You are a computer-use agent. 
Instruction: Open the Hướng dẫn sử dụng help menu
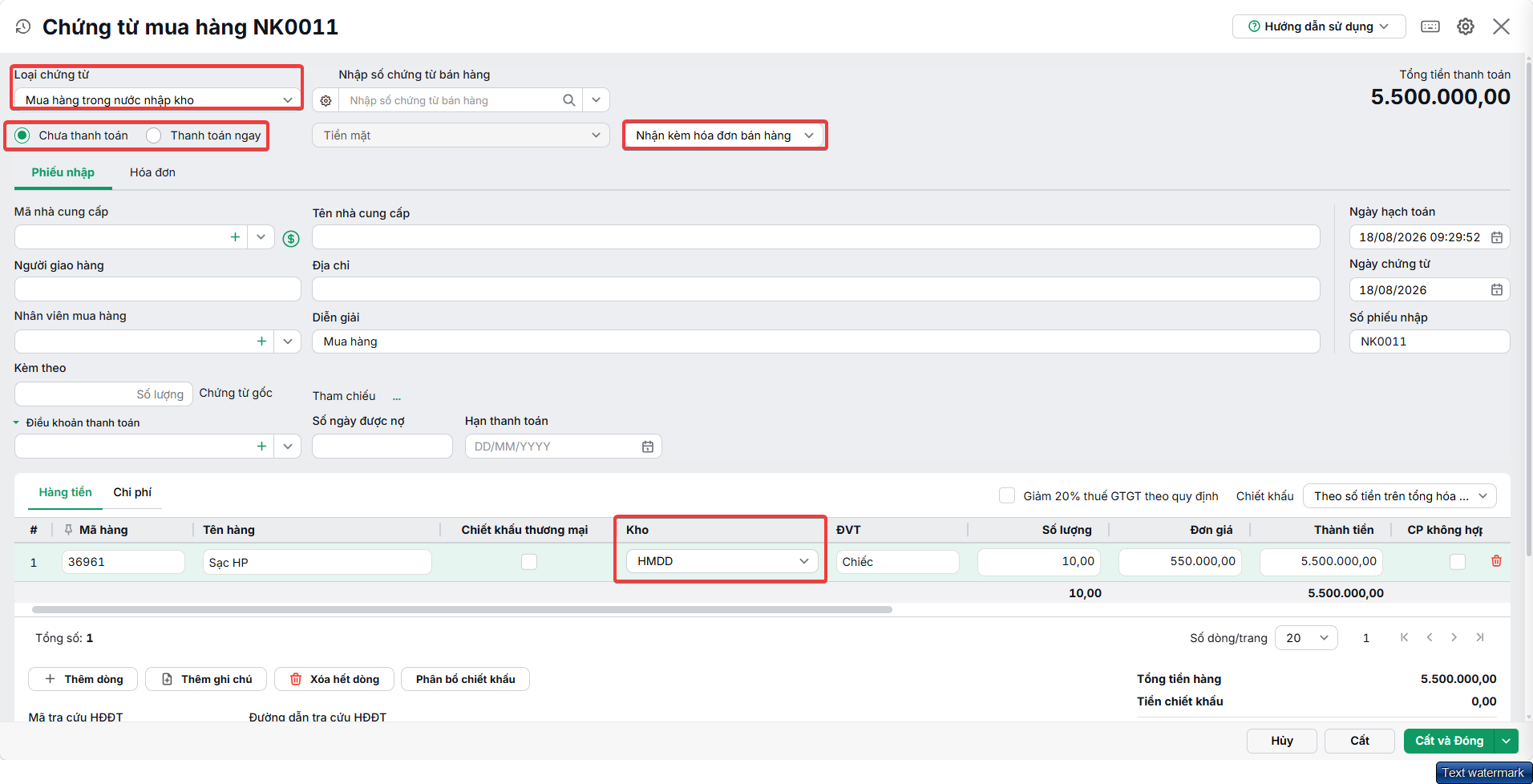click(x=1319, y=26)
